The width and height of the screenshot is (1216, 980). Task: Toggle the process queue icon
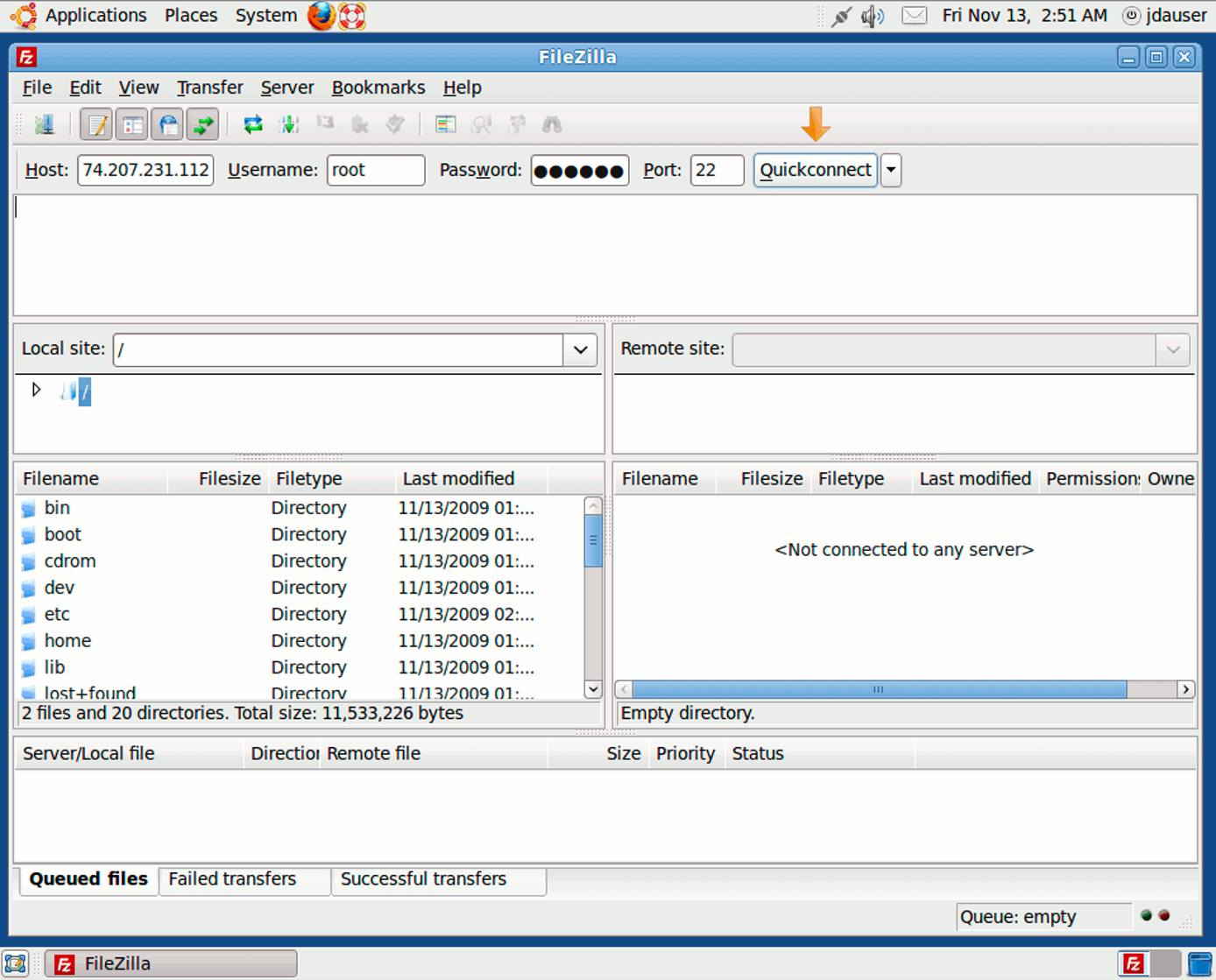pos(289,123)
